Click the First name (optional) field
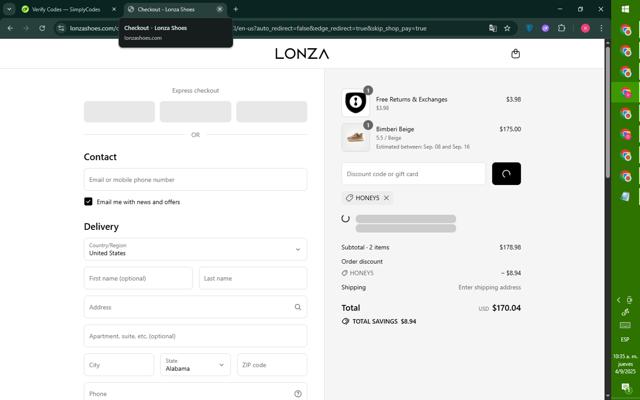Image resolution: width=640 pixels, height=400 pixels. (138, 278)
